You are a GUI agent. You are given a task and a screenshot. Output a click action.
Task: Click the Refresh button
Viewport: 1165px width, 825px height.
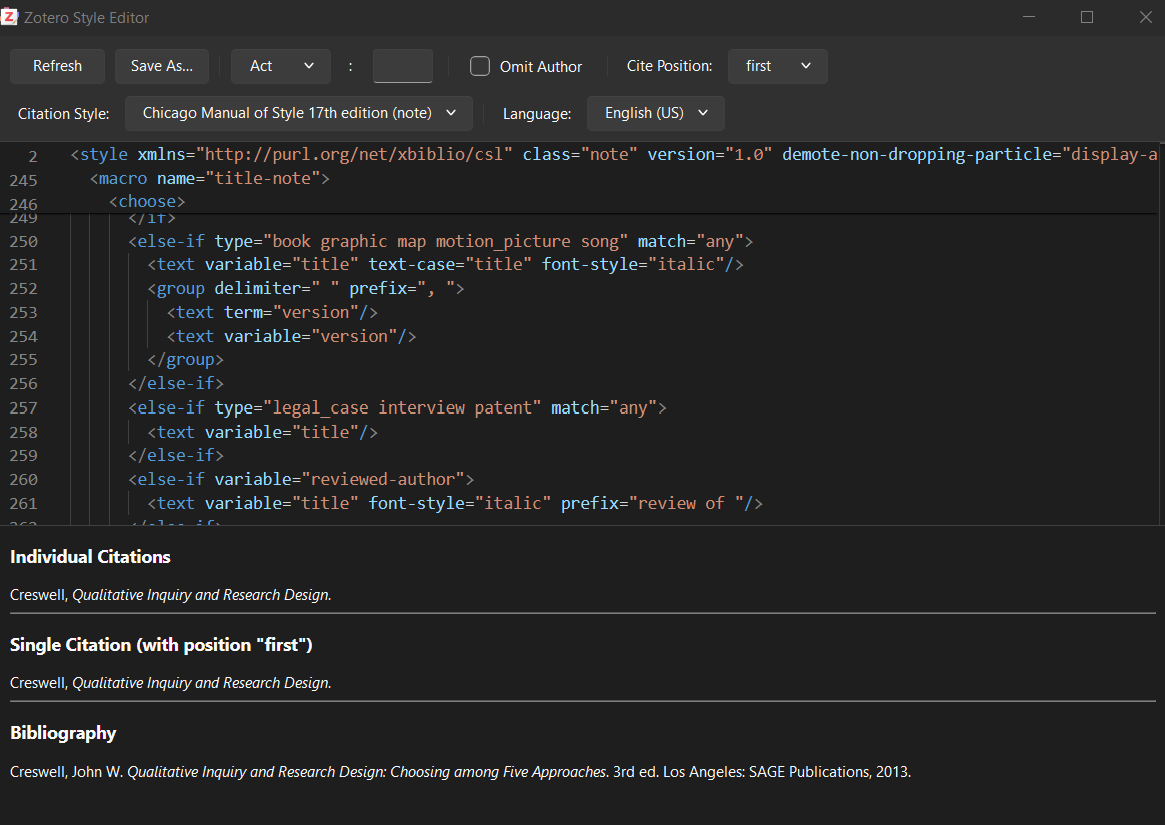[57, 66]
